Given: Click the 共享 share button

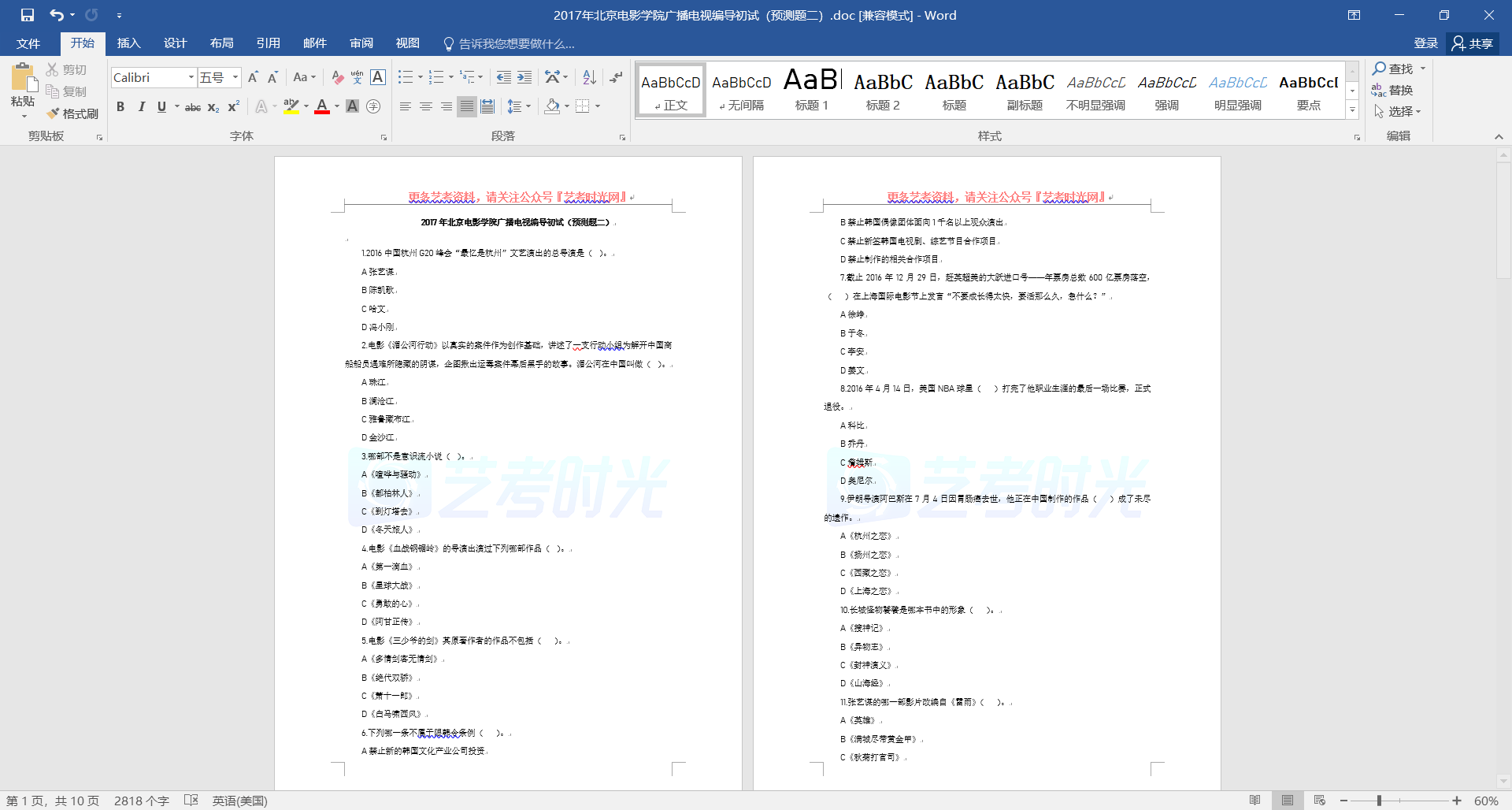Looking at the screenshot, I should point(1473,43).
